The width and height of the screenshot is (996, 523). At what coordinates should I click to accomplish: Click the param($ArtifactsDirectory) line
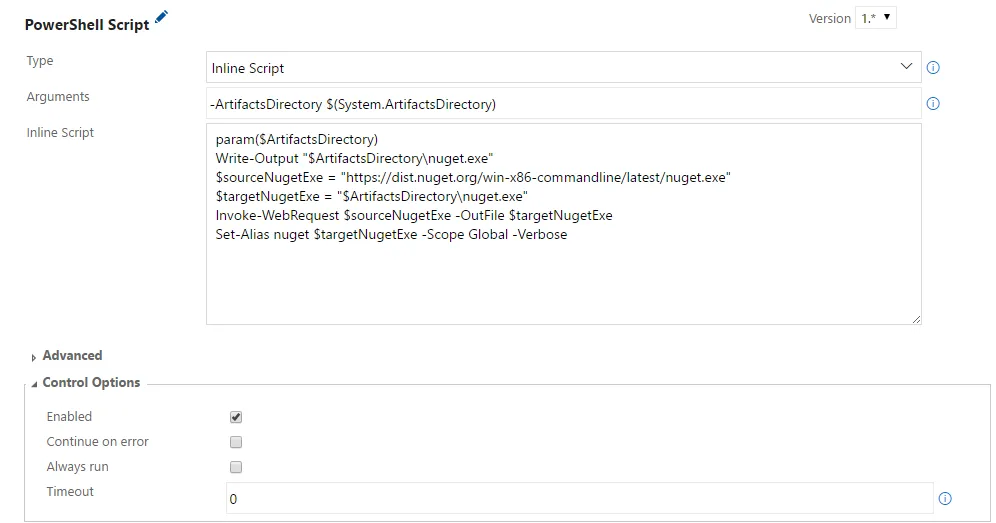(297, 139)
